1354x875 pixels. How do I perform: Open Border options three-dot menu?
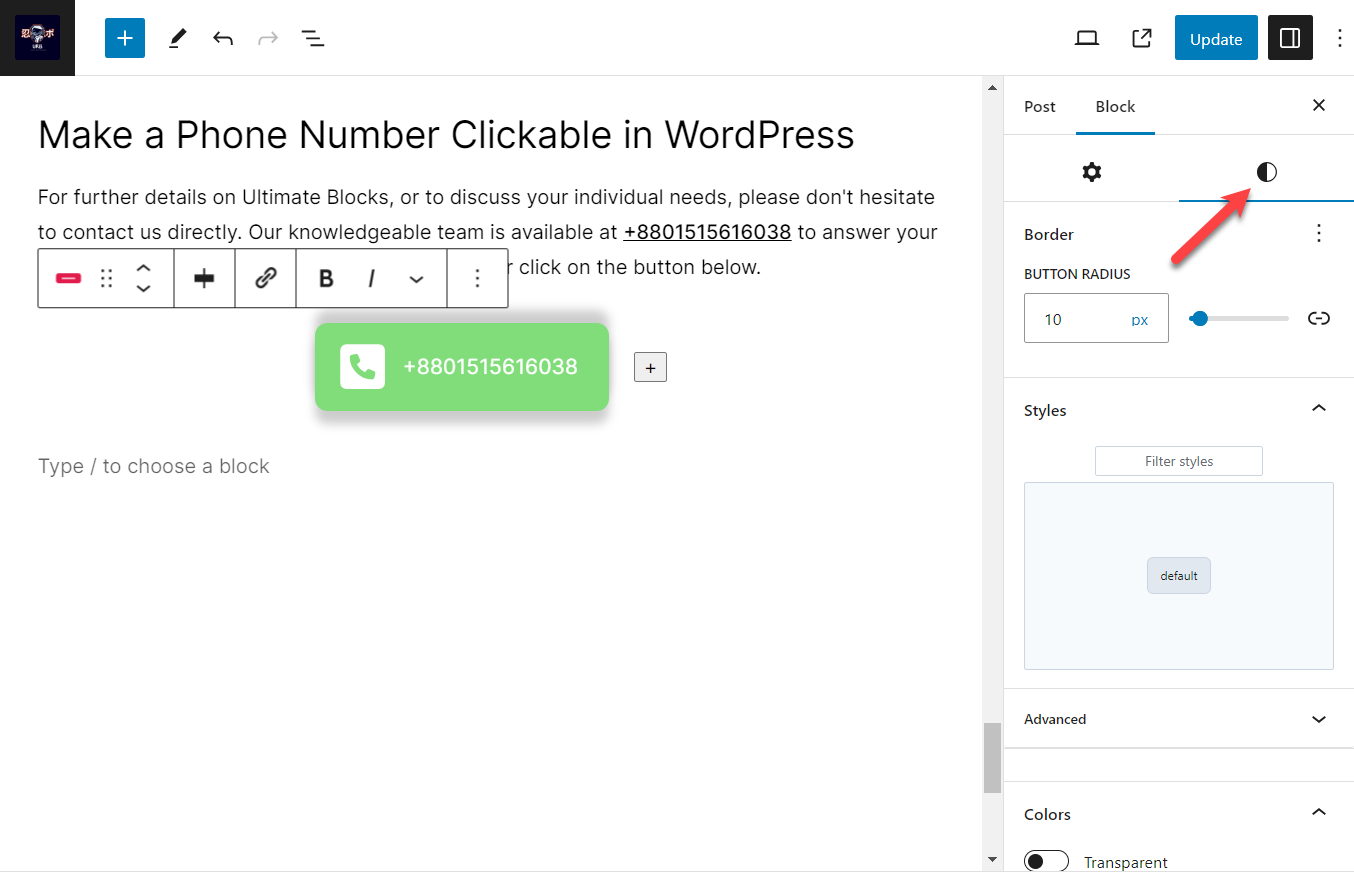click(x=1319, y=234)
